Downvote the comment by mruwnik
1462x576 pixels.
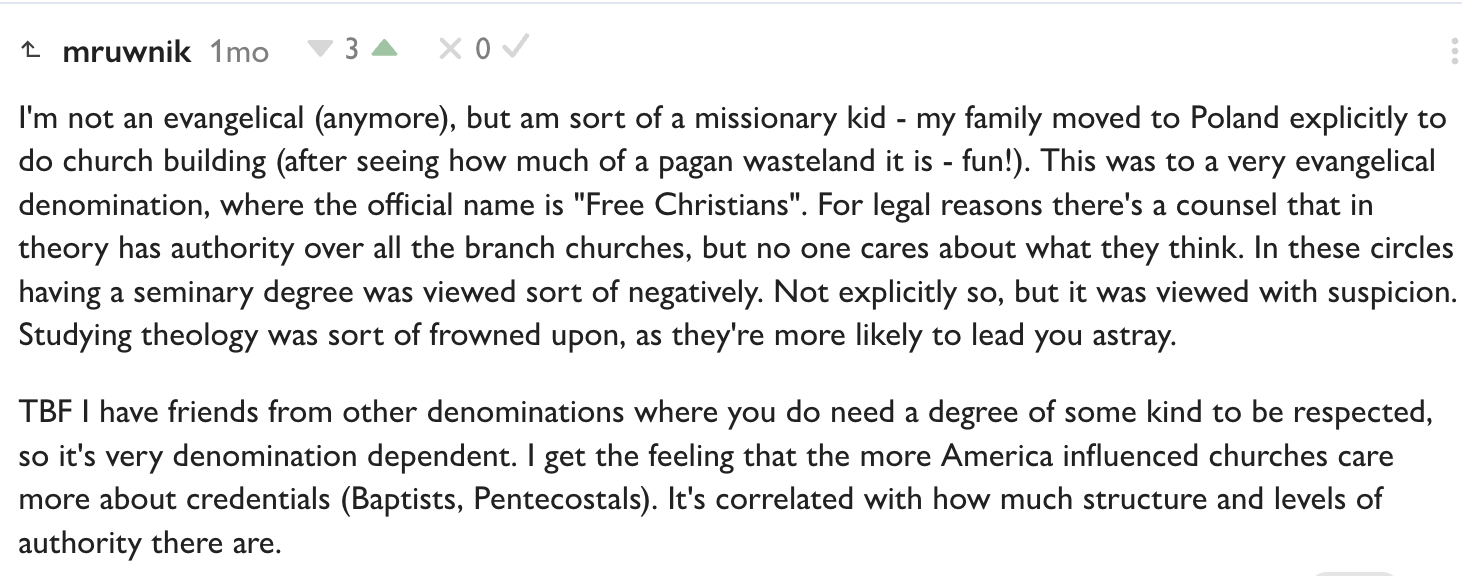[319, 48]
